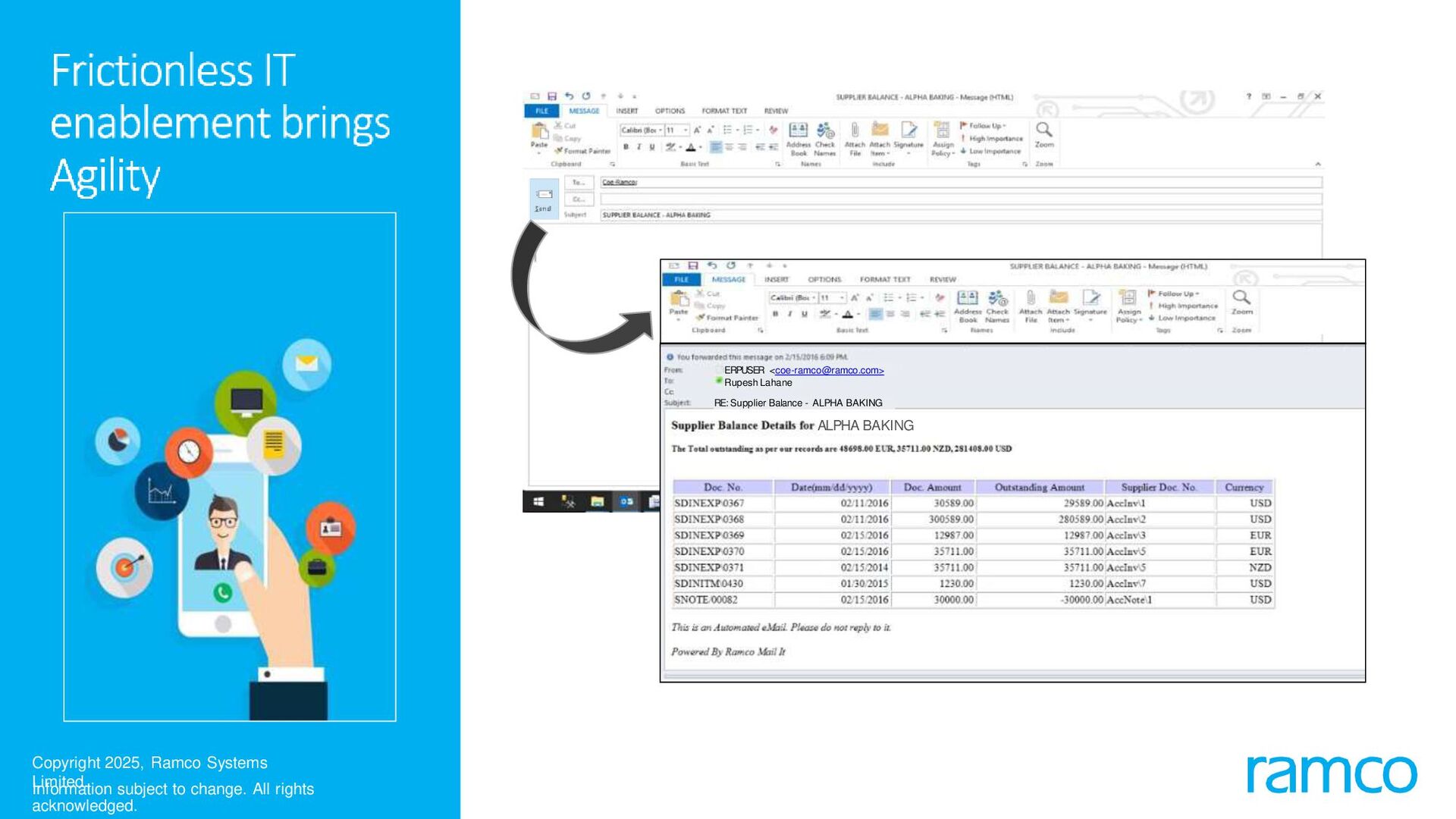Select Format Painter in back window
Screen dimensions: 1456x819
[x=582, y=151]
